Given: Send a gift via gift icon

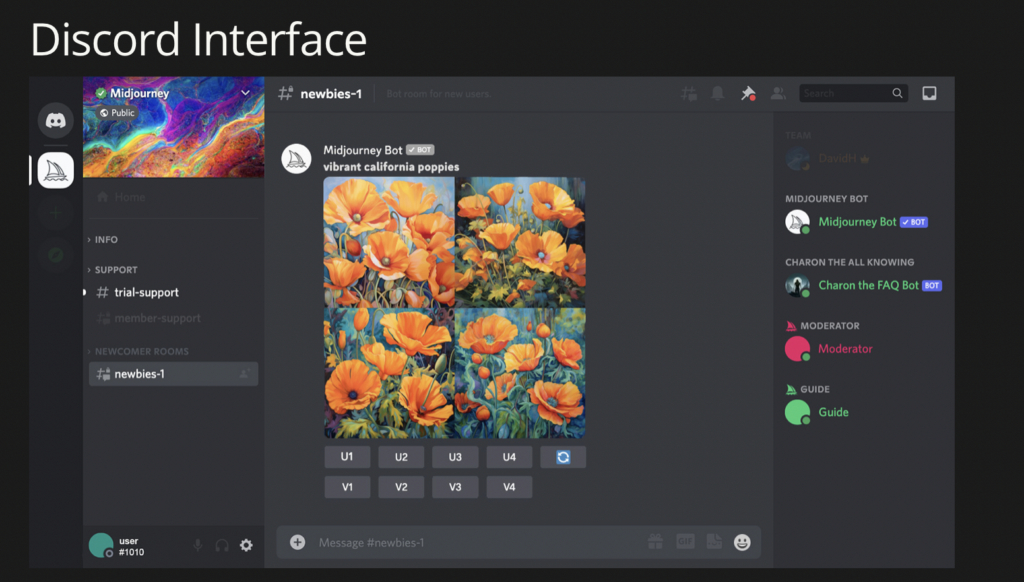Looking at the screenshot, I should (655, 542).
